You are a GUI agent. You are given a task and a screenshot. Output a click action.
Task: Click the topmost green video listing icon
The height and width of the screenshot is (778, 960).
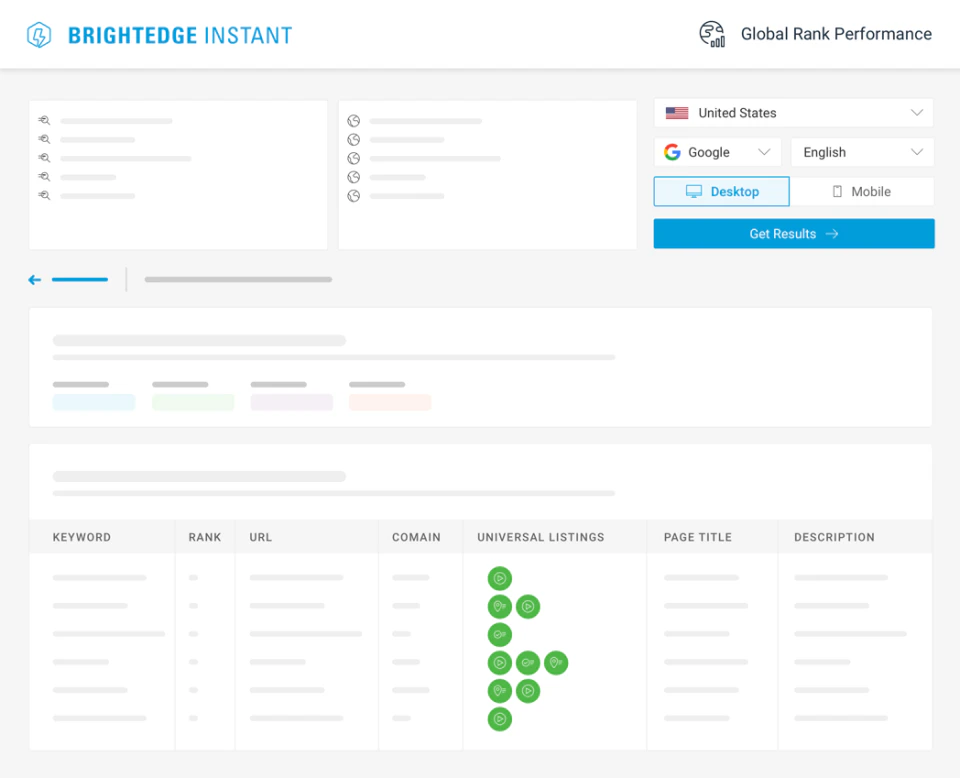click(x=499, y=578)
